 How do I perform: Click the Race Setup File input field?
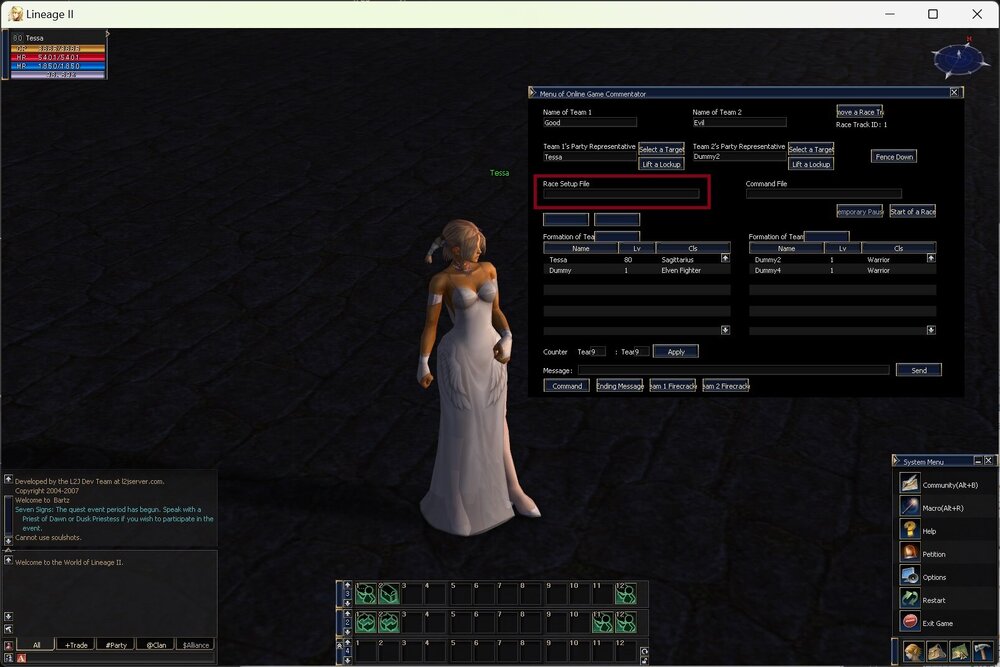[621, 194]
